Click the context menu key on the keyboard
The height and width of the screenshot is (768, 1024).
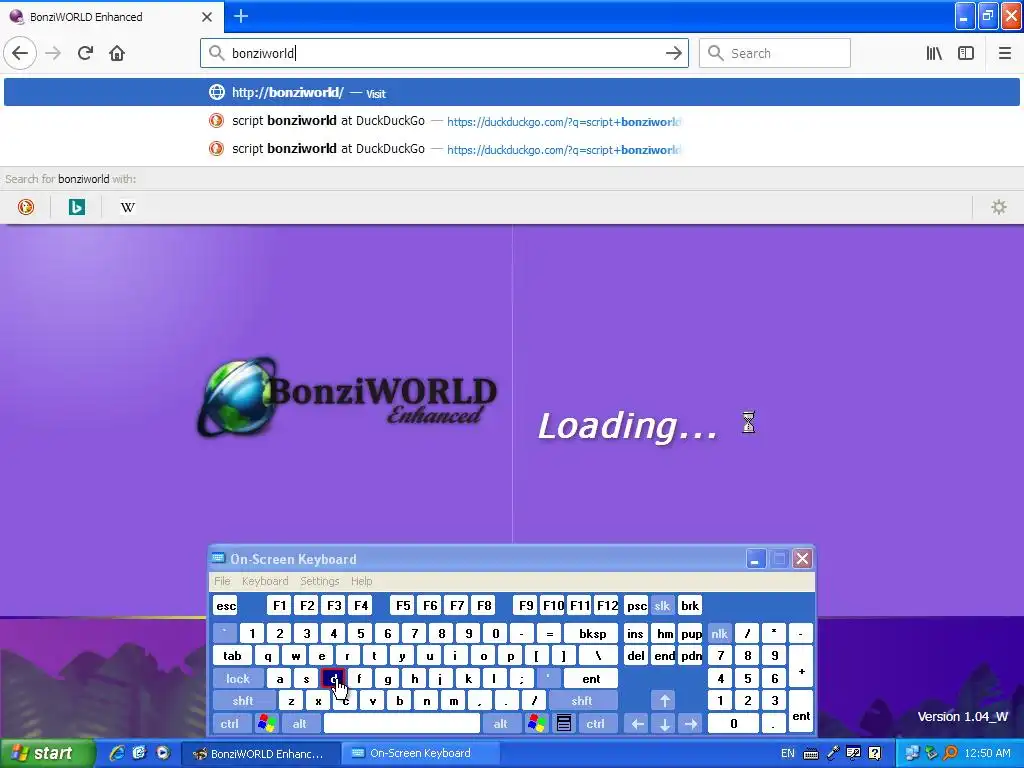(564, 724)
